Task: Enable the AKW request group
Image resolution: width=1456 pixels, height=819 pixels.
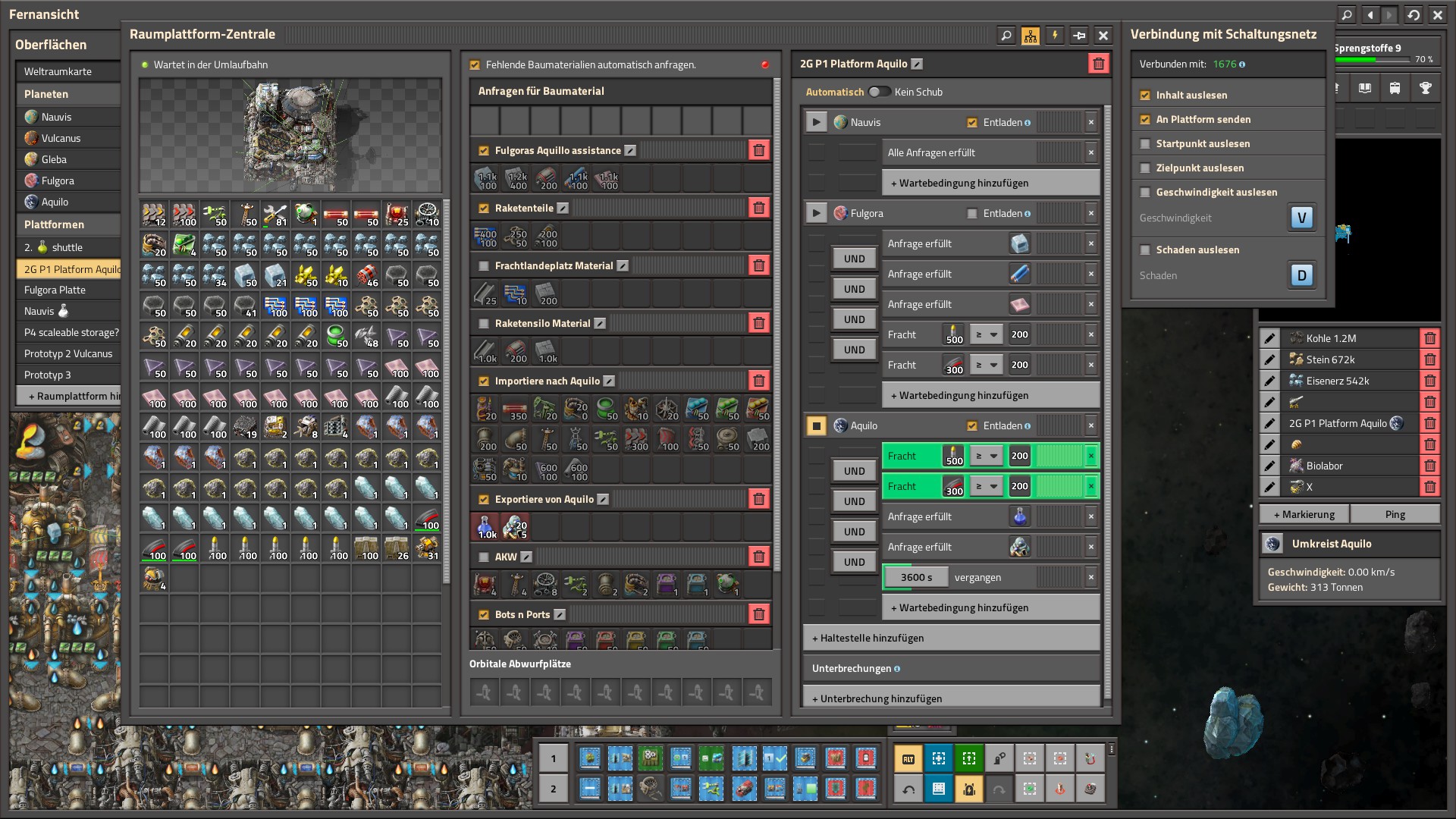Action: 484,557
